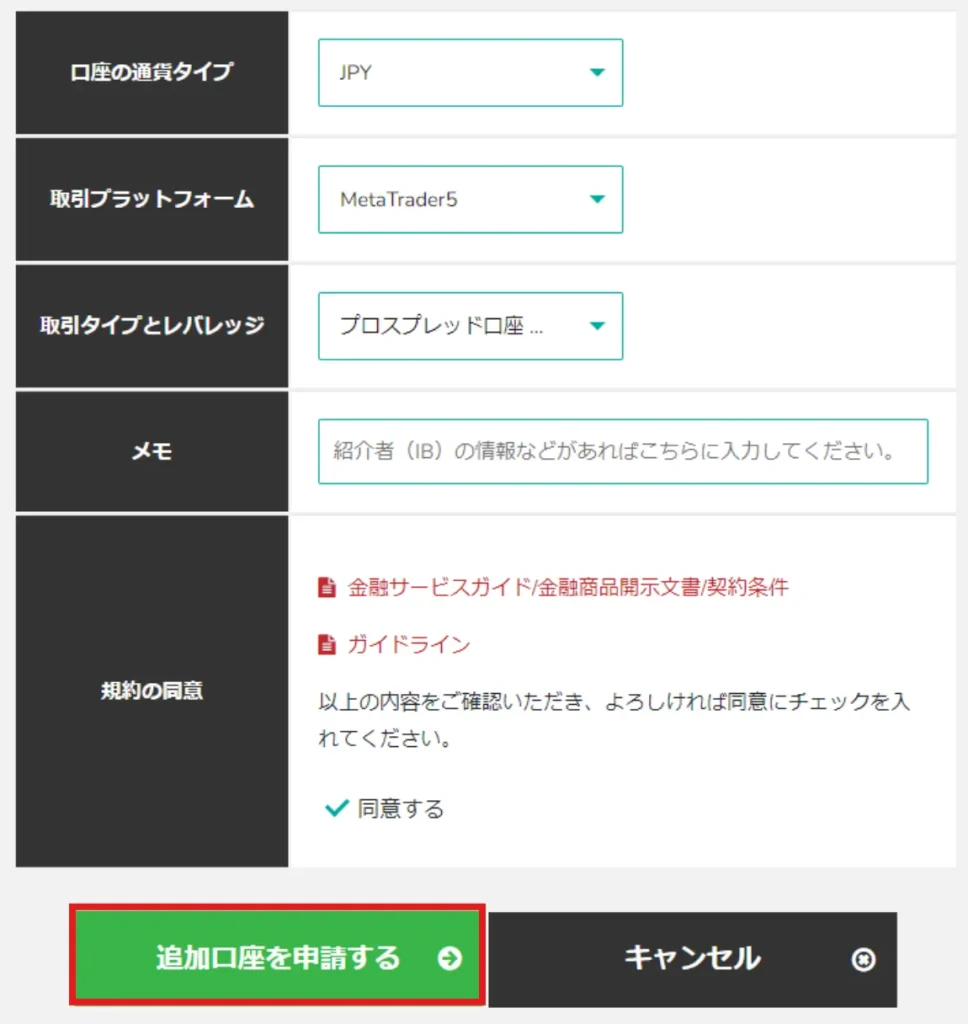The width and height of the screenshot is (968, 1024).
Task: Click the circled X icon on キャンセル
Action: pyautogui.click(x=863, y=959)
